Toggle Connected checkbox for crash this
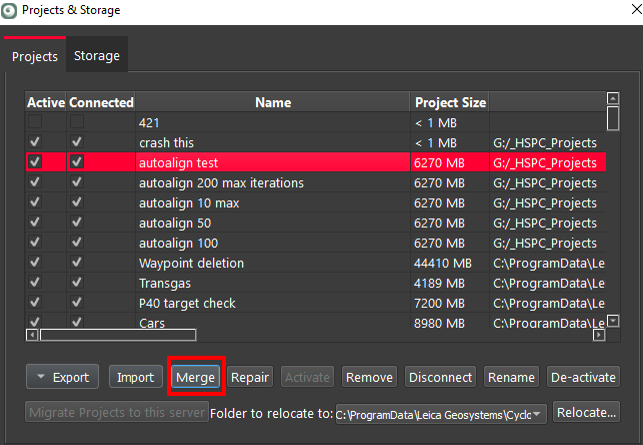 point(78,143)
